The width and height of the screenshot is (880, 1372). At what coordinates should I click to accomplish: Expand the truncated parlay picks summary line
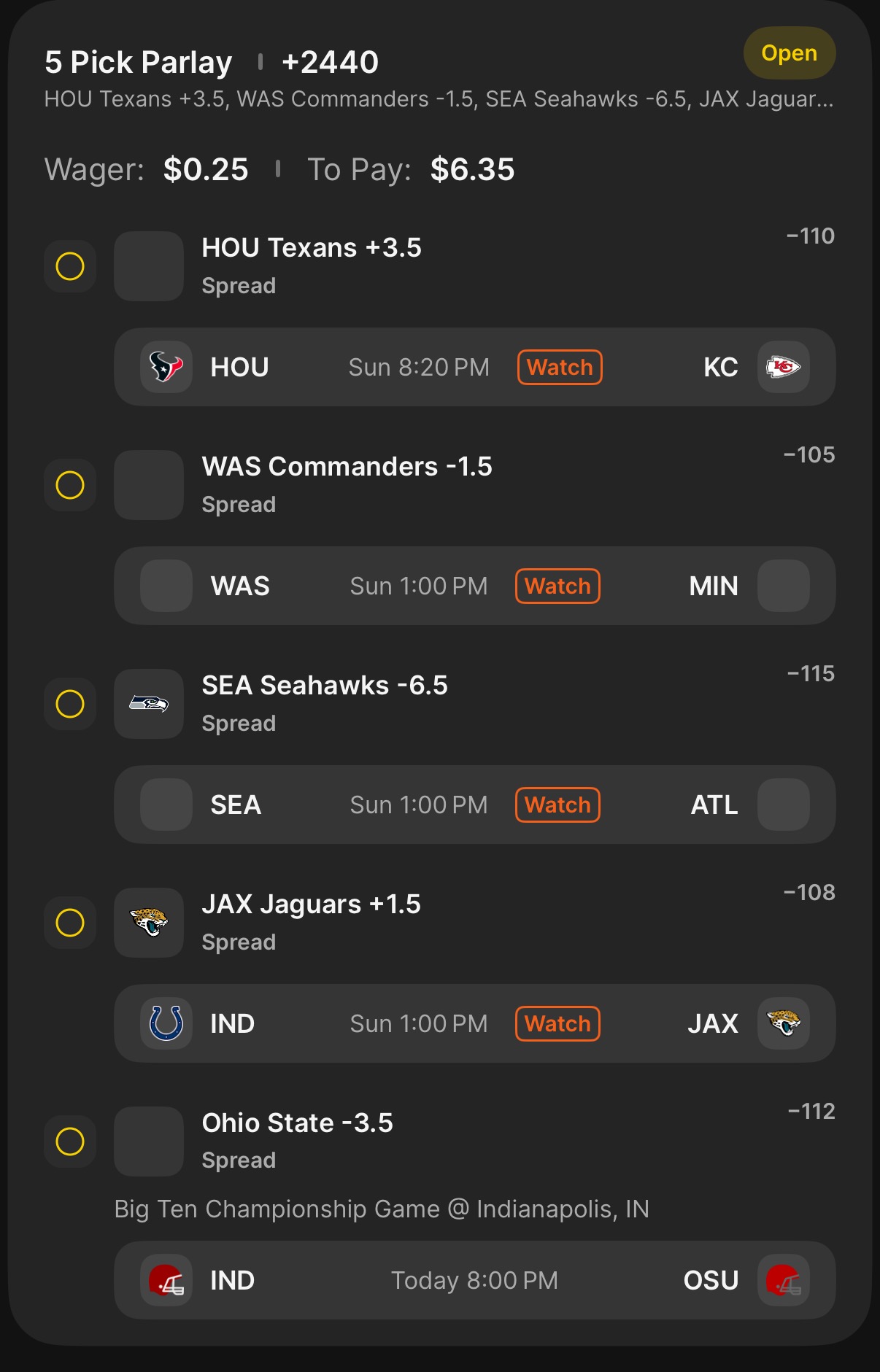tap(439, 99)
